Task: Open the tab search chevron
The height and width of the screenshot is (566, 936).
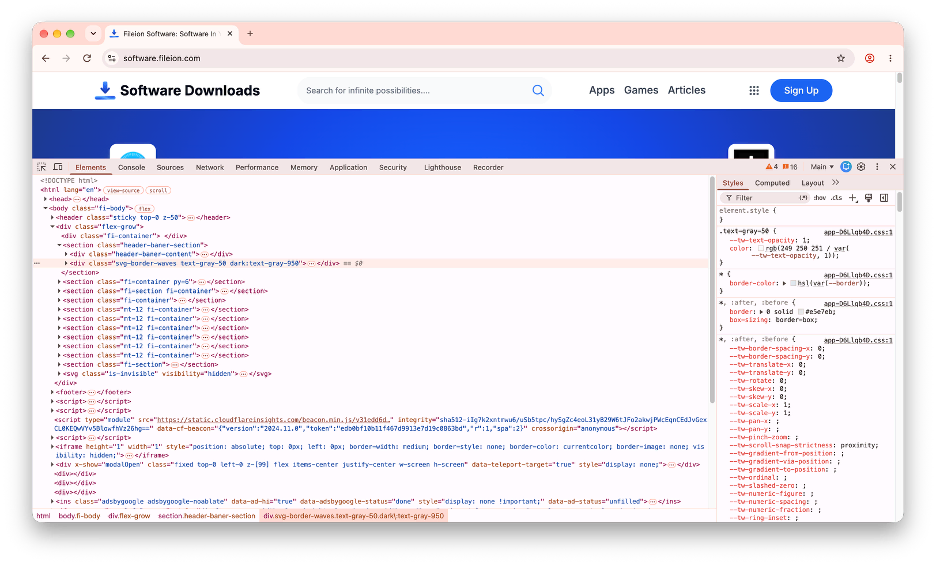Action: [93, 33]
